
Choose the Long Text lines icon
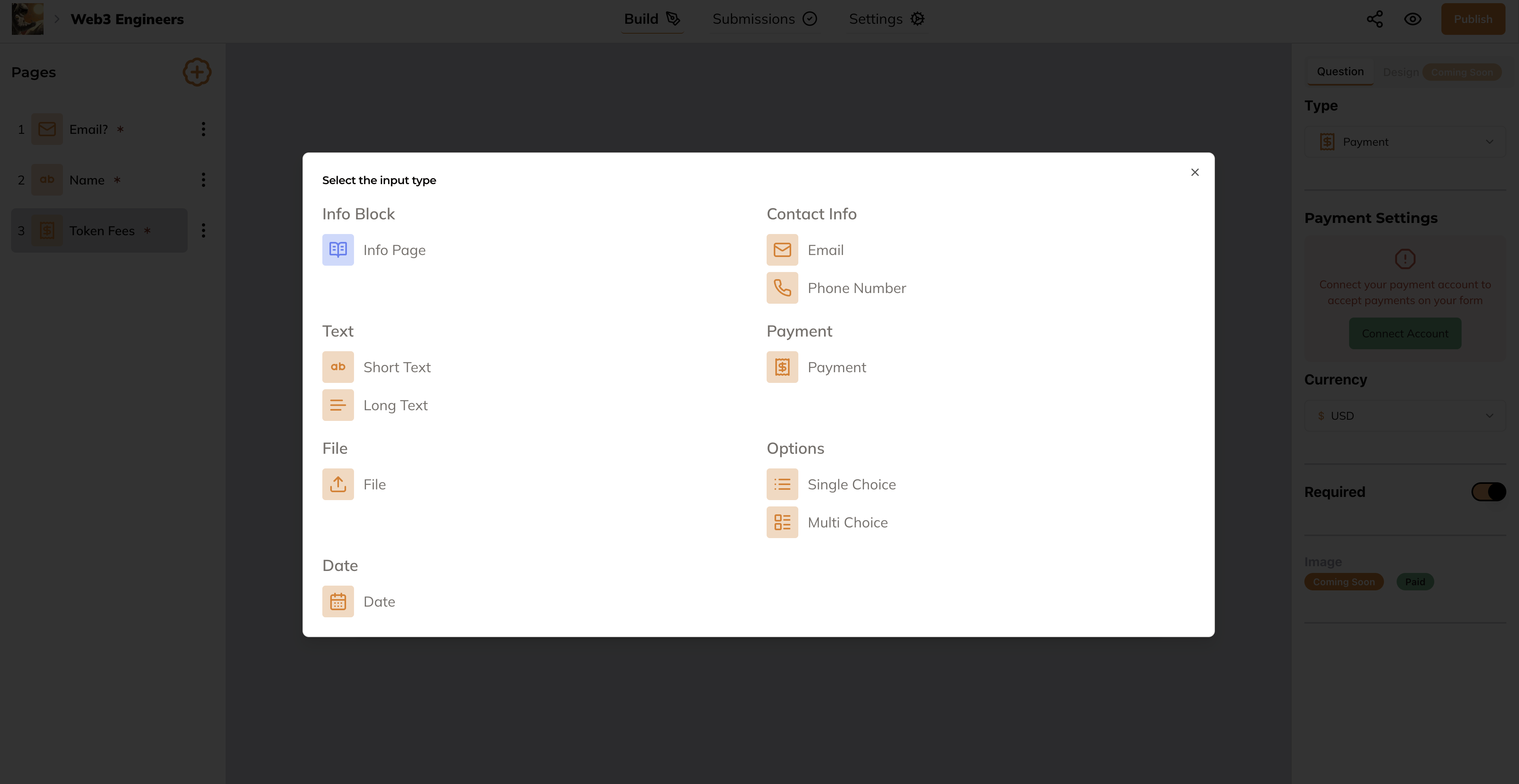click(x=338, y=405)
